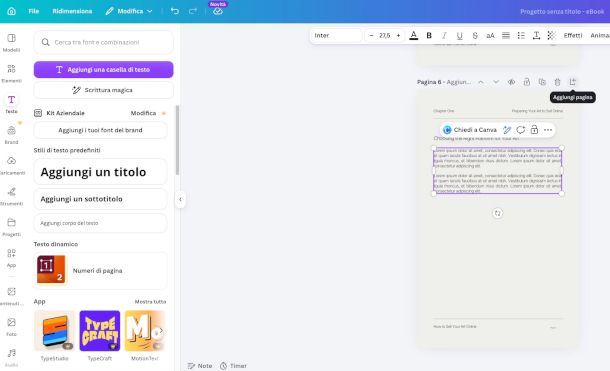The image size is (610, 371).
Task: Add a subtitle with Aggiungi un sottotitolo
Action: click(100, 199)
